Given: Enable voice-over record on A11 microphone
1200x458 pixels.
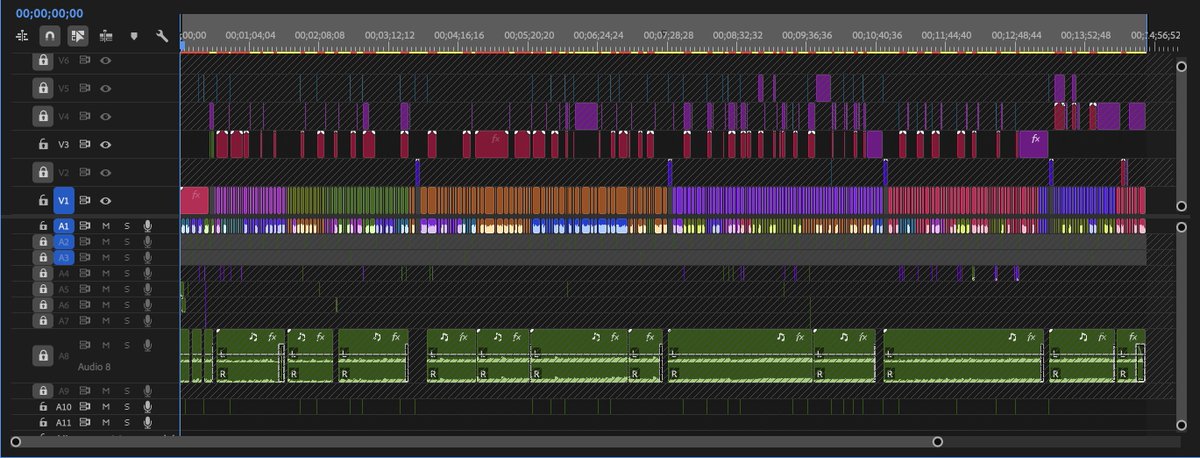Looking at the screenshot, I should (147, 423).
